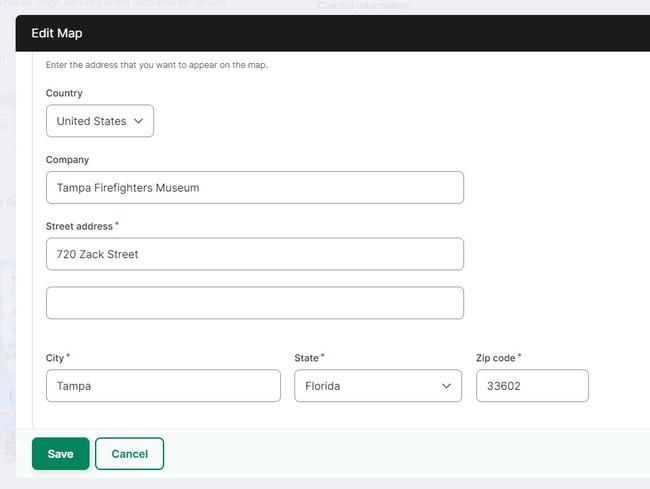Click the address help text above Country
Screen dimensions: 650x489
[x=156, y=65]
